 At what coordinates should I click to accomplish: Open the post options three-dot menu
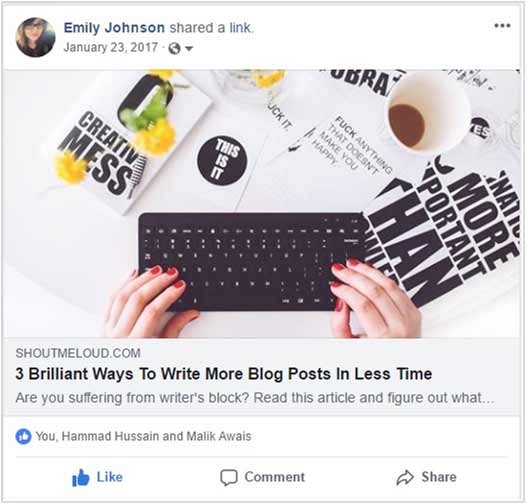coord(502,26)
